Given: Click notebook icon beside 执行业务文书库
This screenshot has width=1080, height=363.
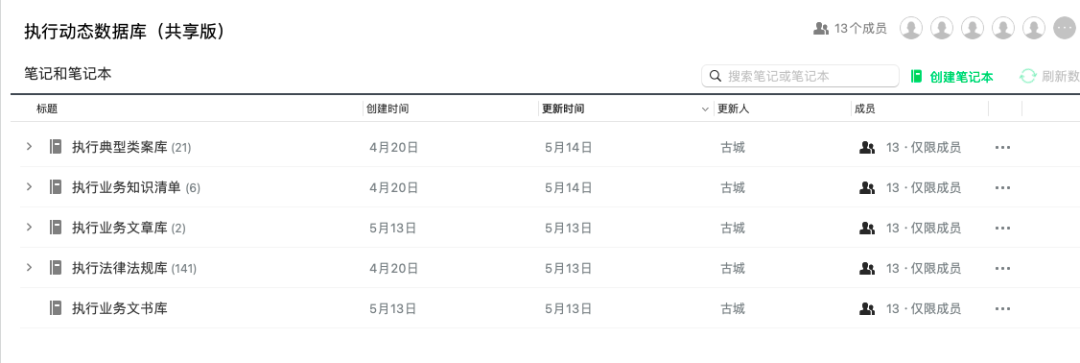Looking at the screenshot, I should [x=56, y=309].
